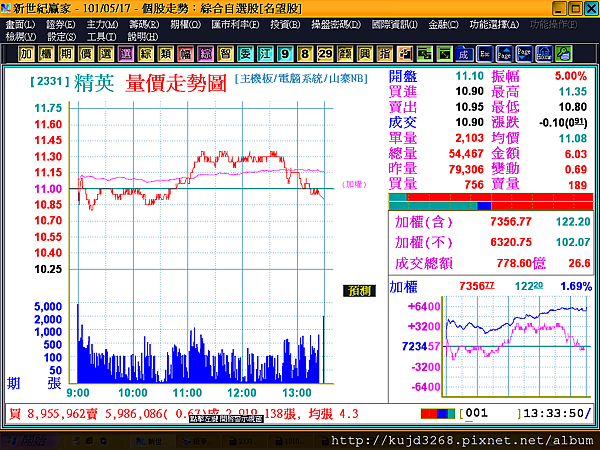Open the 工具(T) menu
Image resolution: width=600 pixels, height=450 pixels.
101,37
